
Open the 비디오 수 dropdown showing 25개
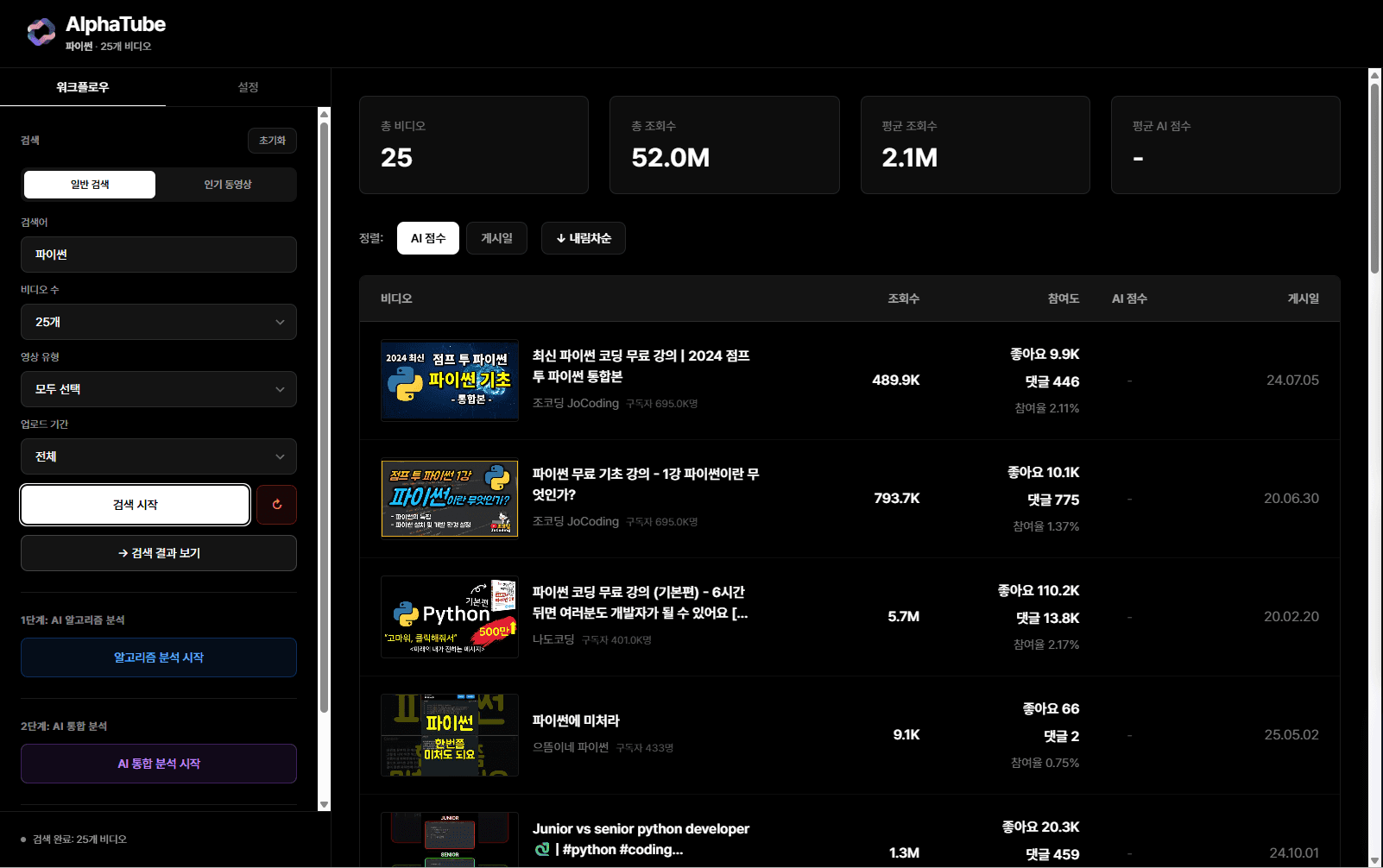[x=159, y=322]
